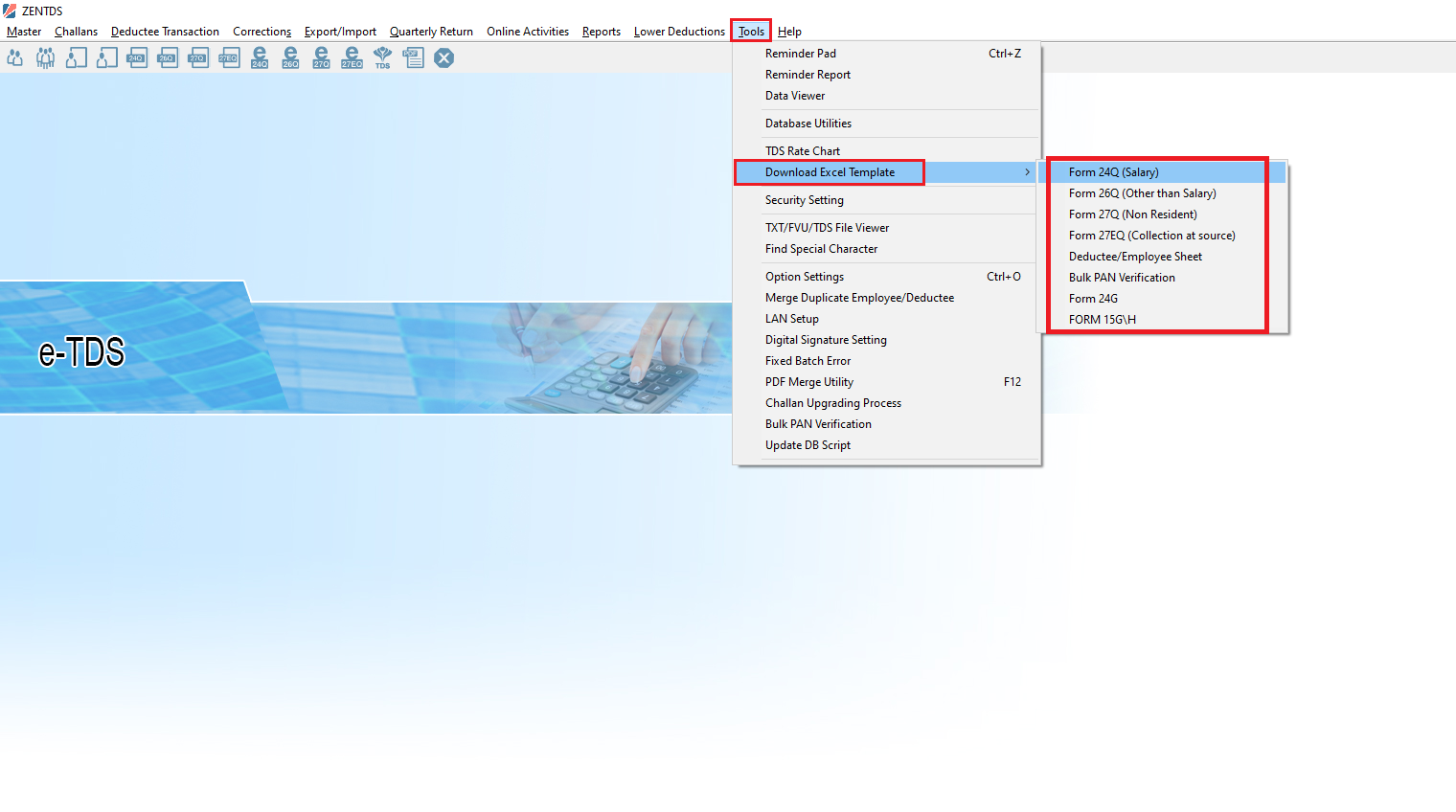Choose Merge Duplicate Employee/Deductee

[x=887, y=298]
